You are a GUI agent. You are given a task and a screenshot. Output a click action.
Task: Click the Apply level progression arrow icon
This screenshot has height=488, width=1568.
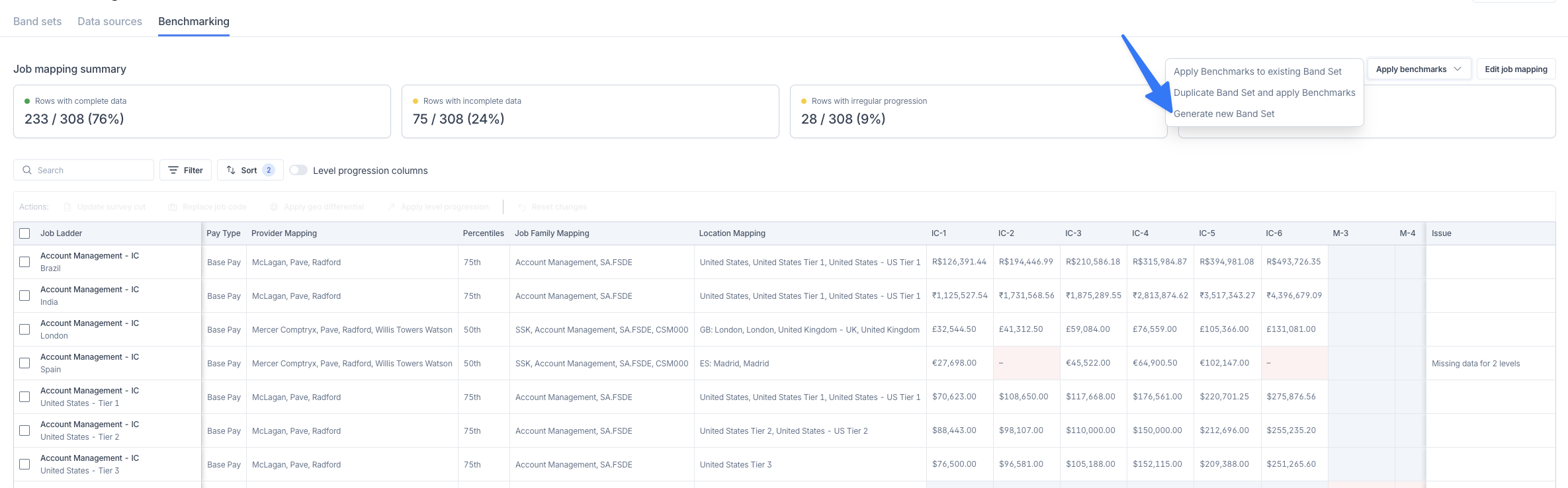coord(391,207)
